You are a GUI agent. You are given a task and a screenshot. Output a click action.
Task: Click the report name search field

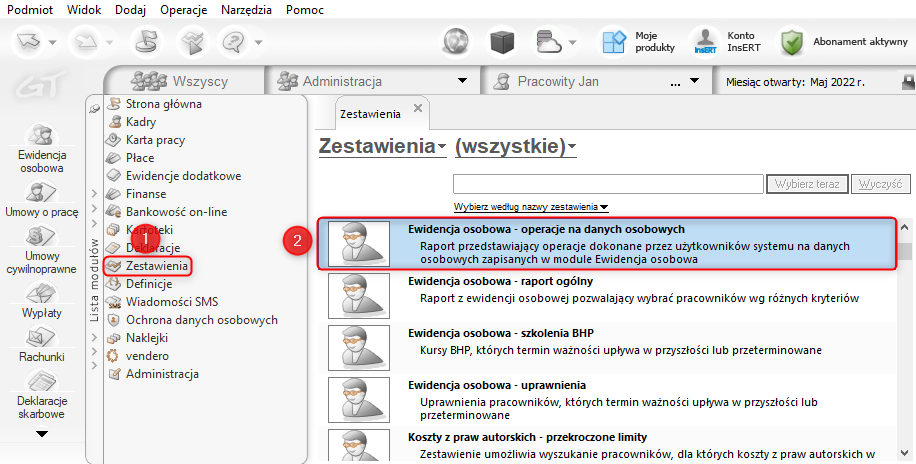coord(608,183)
